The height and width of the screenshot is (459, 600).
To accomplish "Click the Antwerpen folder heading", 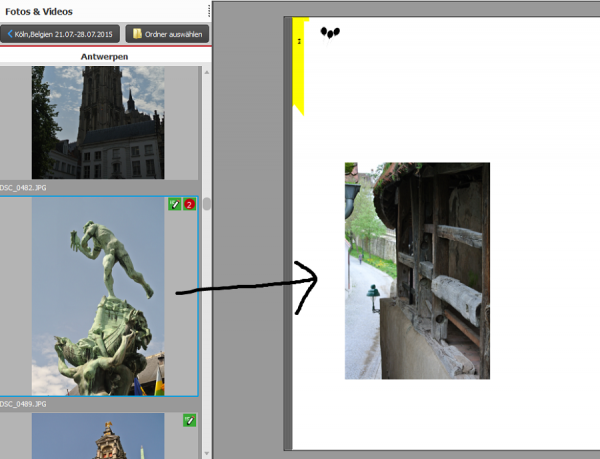I will click(x=104, y=57).
